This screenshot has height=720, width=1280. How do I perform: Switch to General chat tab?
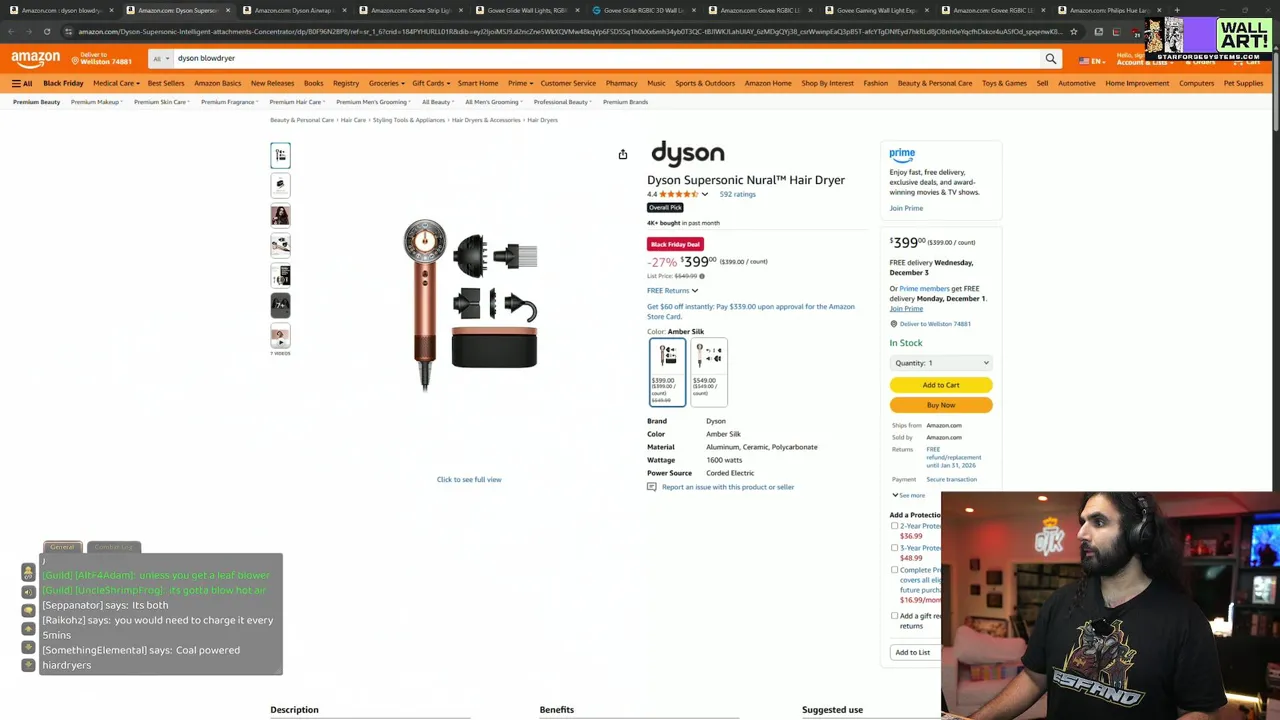62,547
